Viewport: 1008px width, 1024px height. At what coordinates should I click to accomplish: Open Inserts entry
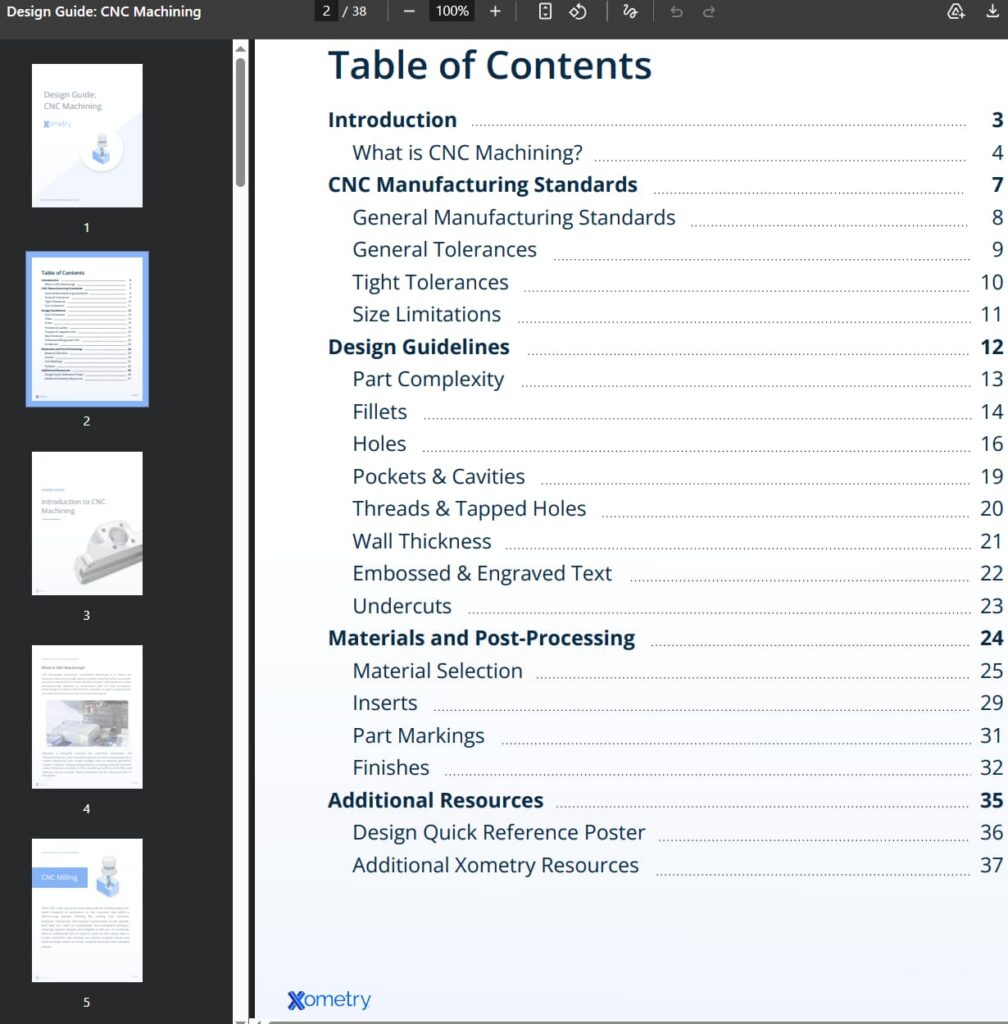[385, 703]
